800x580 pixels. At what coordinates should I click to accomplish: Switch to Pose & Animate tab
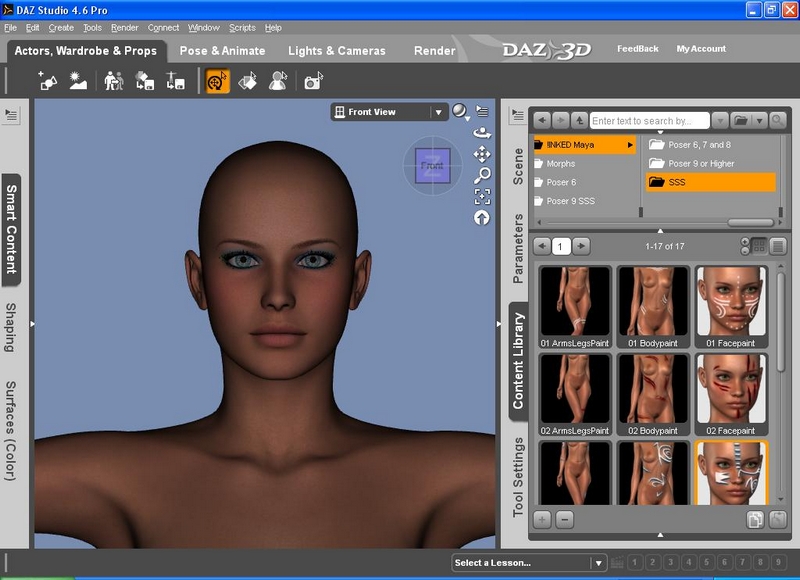pos(222,50)
